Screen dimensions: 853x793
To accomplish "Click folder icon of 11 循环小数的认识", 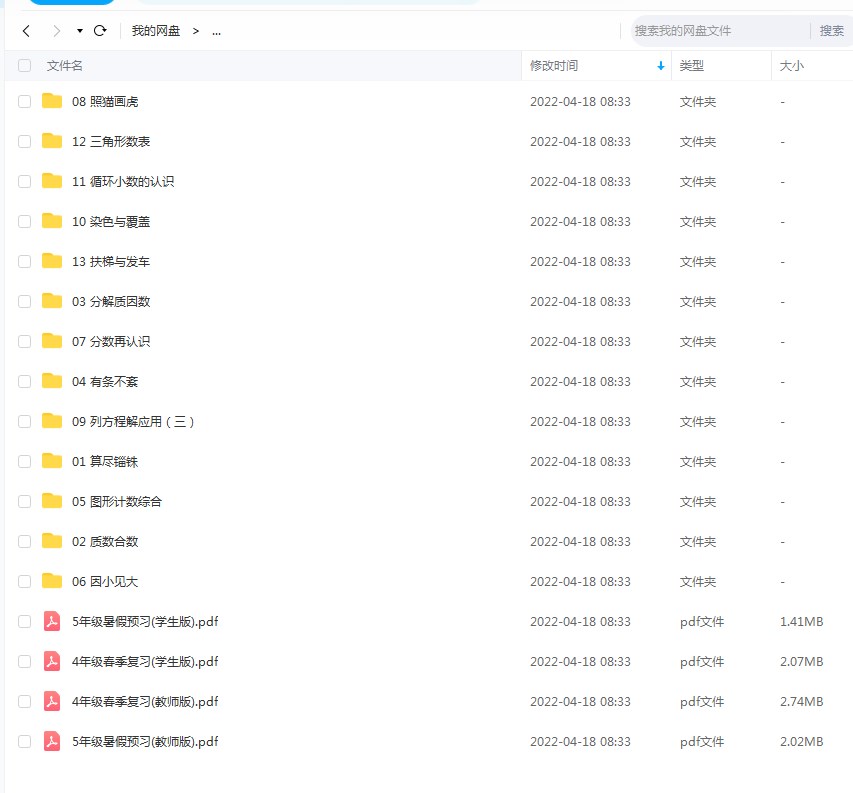I will pos(52,181).
